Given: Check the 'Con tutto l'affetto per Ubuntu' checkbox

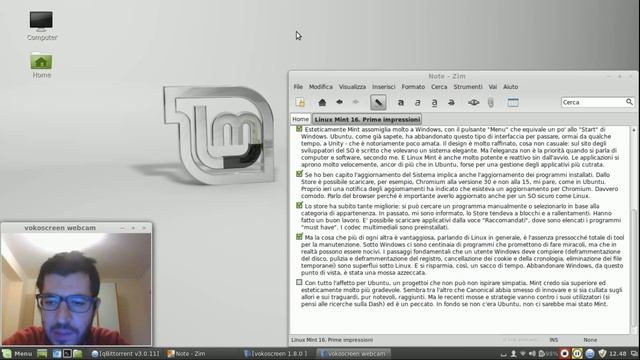Looking at the screenshot, I should pos(299,282).
